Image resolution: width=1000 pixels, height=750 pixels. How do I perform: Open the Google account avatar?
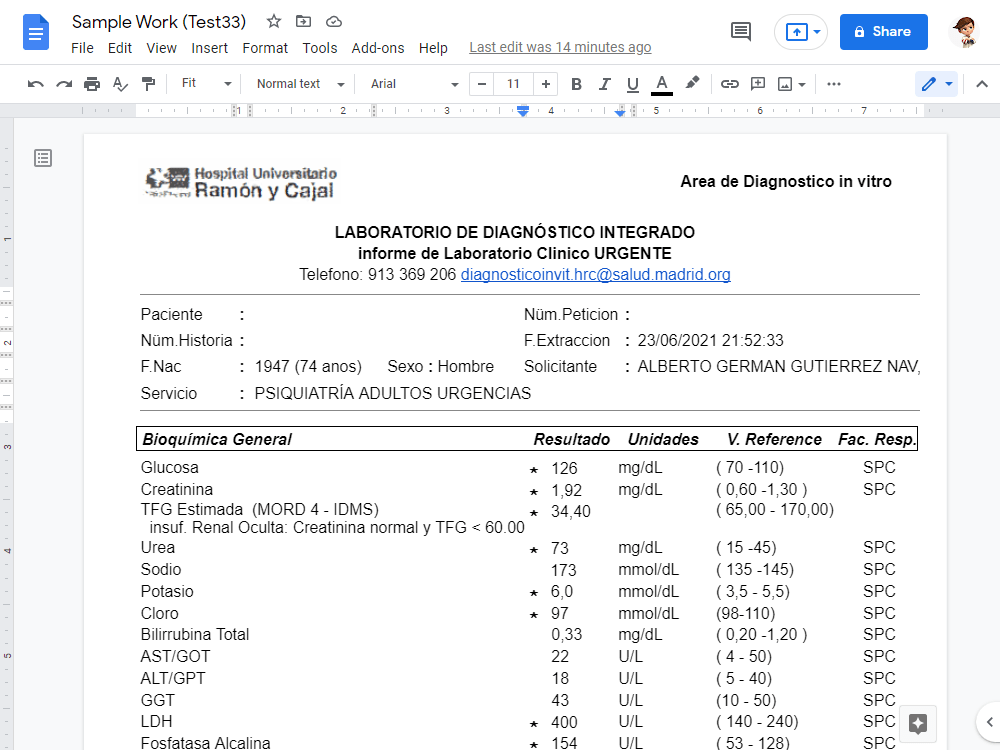coord(964,32)
